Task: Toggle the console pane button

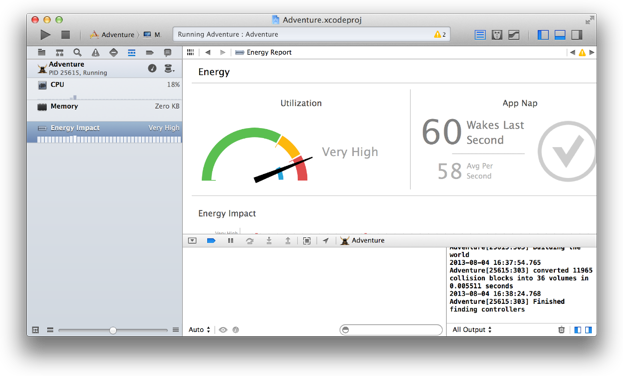Action: point(588,329)
